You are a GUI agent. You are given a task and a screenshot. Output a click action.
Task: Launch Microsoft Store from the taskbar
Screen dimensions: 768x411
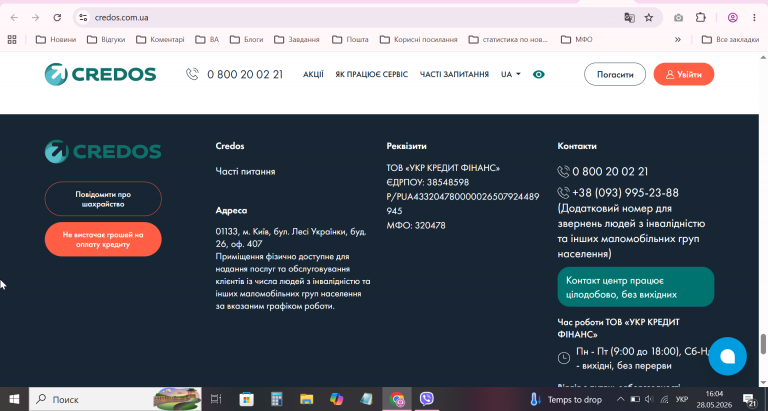tap(246, 399)
